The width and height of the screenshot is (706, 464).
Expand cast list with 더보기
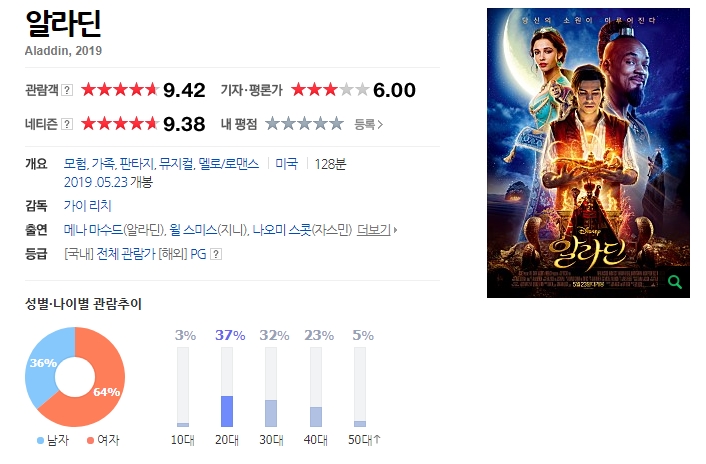click(x=377, y=230)
